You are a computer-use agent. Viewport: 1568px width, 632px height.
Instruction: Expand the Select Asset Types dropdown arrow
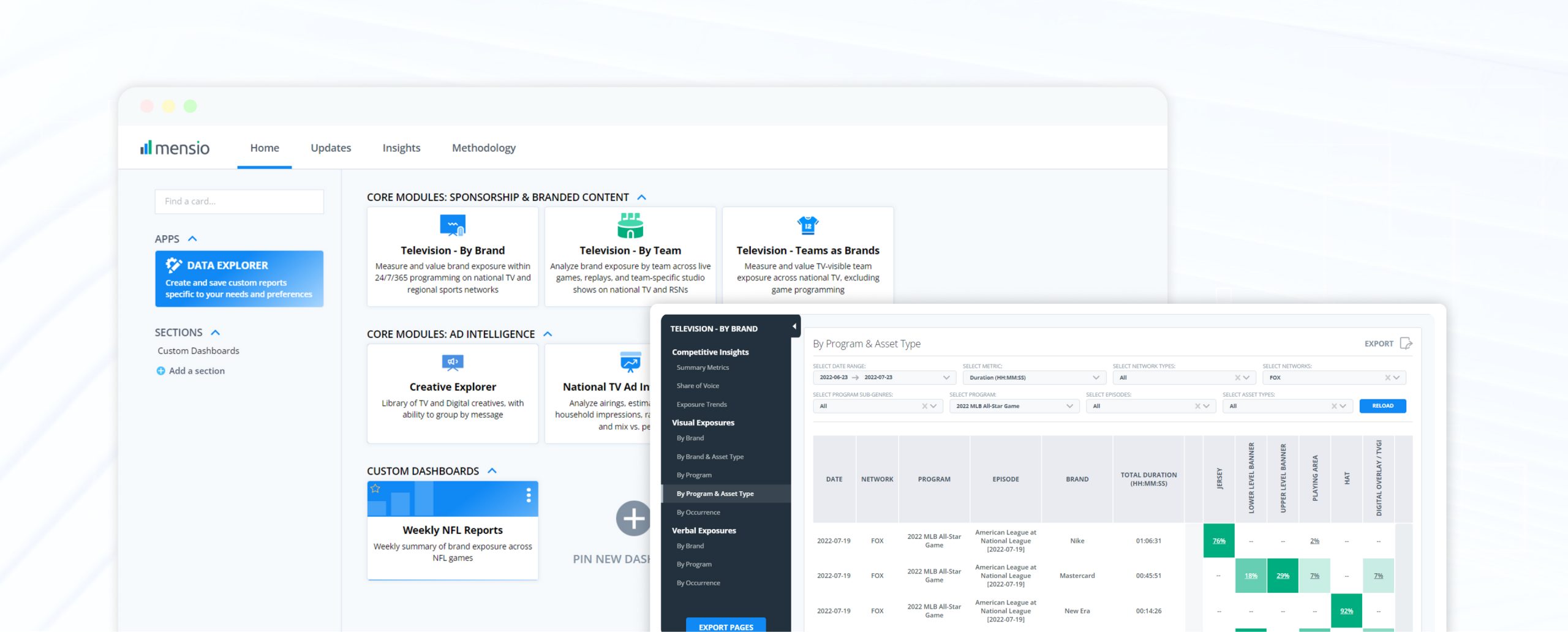click(x=1343, y=406)
